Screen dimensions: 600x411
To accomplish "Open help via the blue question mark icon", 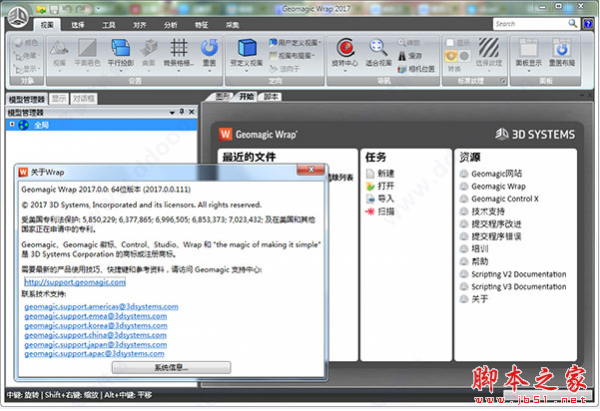I will (x=588, y=24).
